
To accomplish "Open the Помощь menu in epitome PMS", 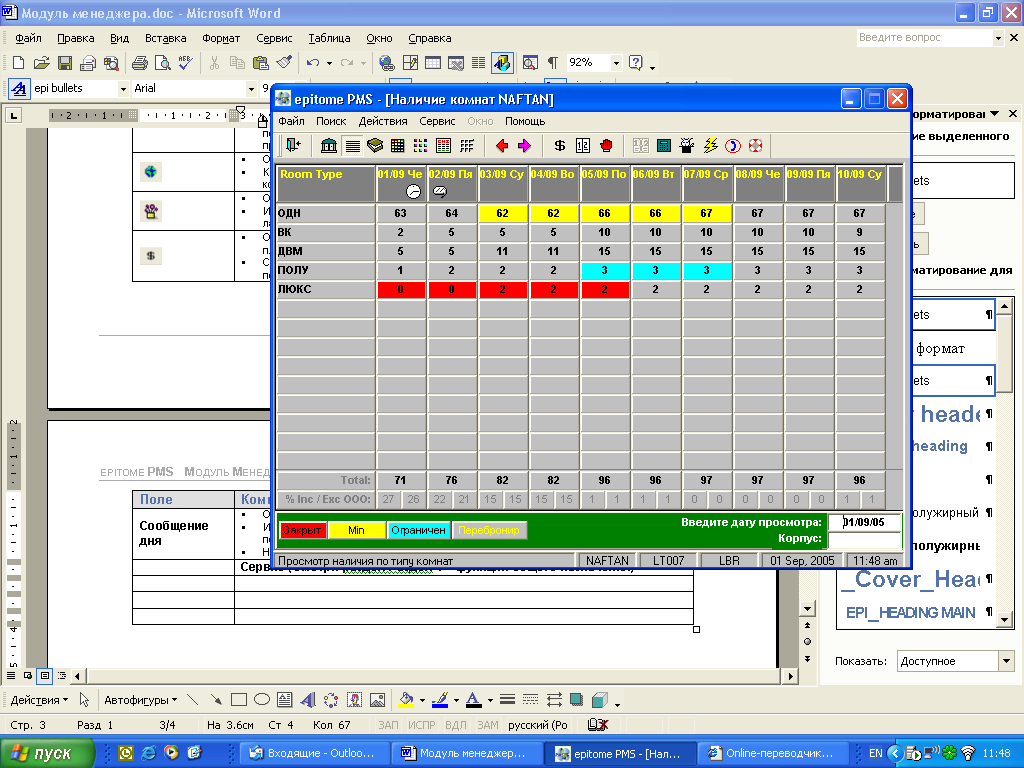I will (x=525, y=121).
